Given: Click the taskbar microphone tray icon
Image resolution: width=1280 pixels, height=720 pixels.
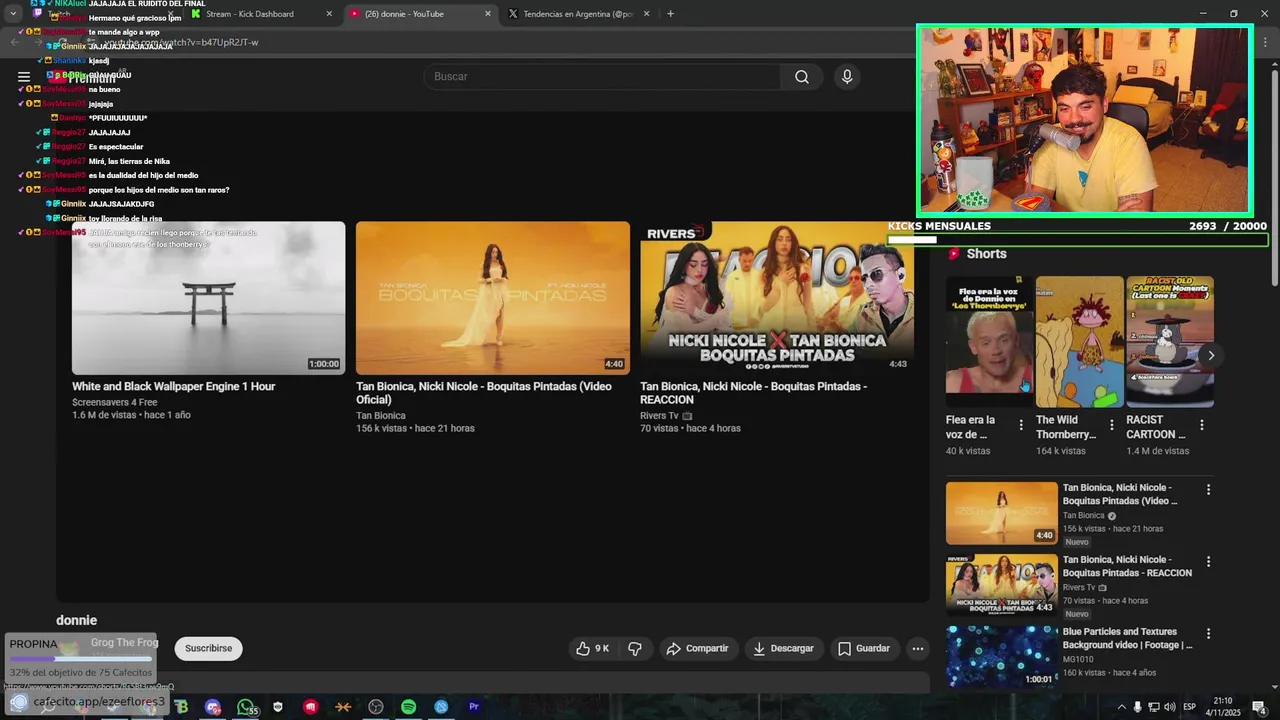Looking at the screenshot, I should pyautogui.click(x=1138, y=707).
